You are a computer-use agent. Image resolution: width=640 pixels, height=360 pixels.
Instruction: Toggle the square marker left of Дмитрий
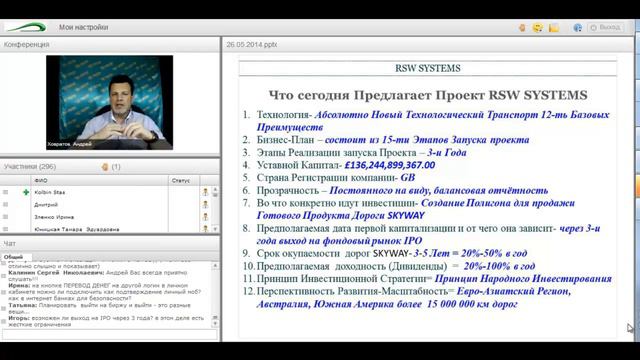pyautogui.click(x=5, y=204)
